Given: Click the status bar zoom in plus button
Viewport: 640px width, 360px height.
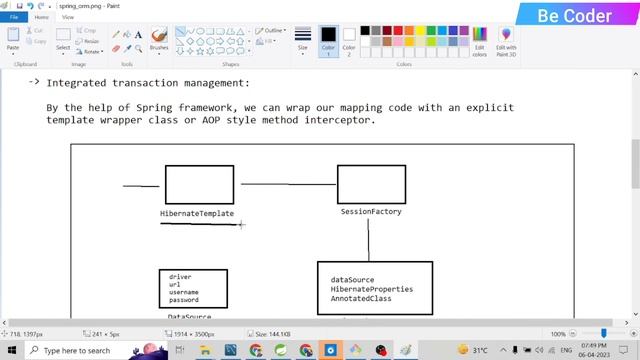Looking at the screenshot, I should [633, 334].
